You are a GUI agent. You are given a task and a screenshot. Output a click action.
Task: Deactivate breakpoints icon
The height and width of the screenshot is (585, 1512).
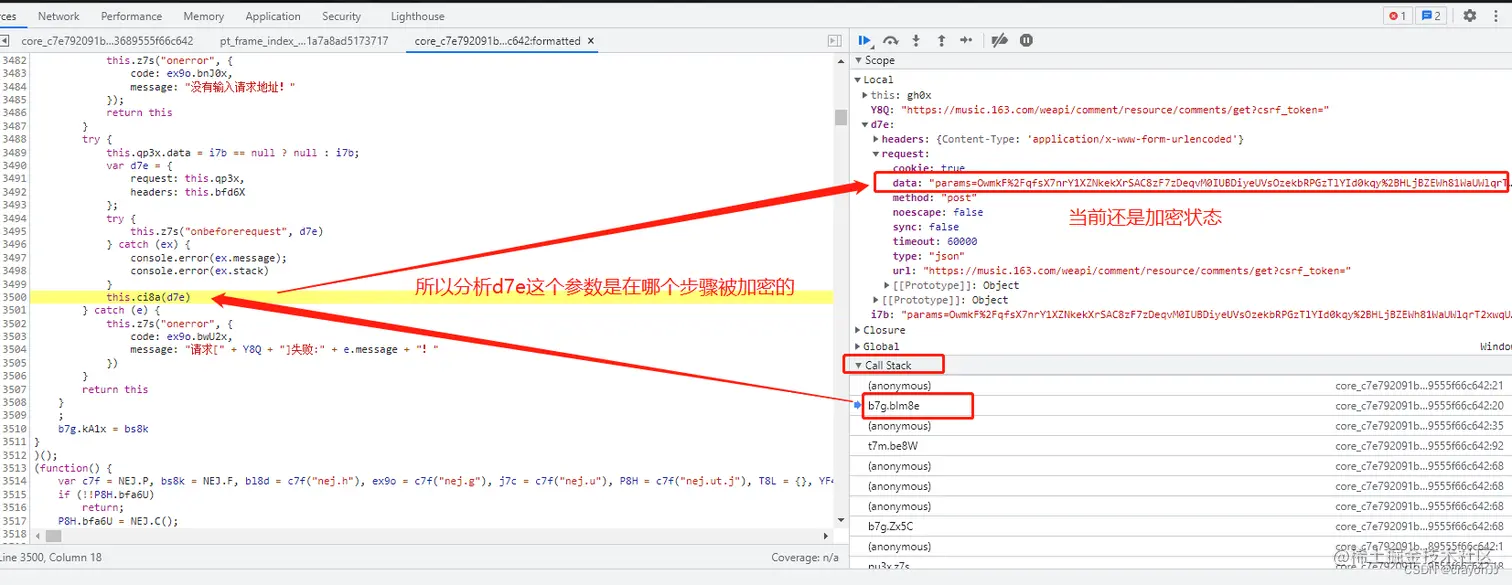point(999,40)
